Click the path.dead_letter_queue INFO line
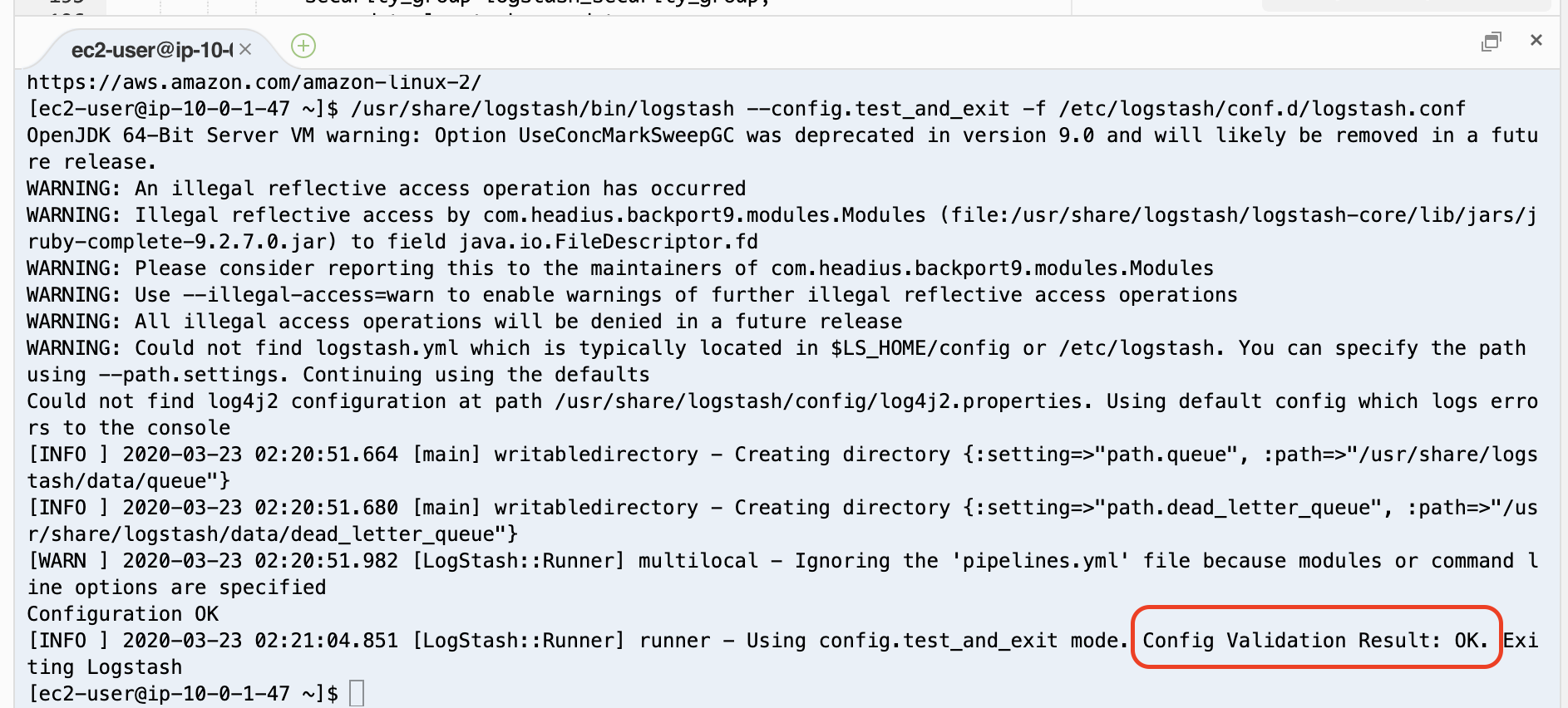 coord(782,521)
